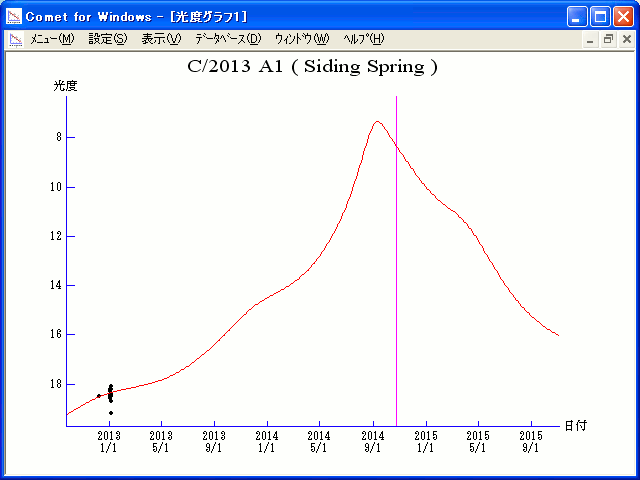This screenshot has height=480, width=640.
Task: Click the Comet app icon in title bar
Action: click(14, 16)
